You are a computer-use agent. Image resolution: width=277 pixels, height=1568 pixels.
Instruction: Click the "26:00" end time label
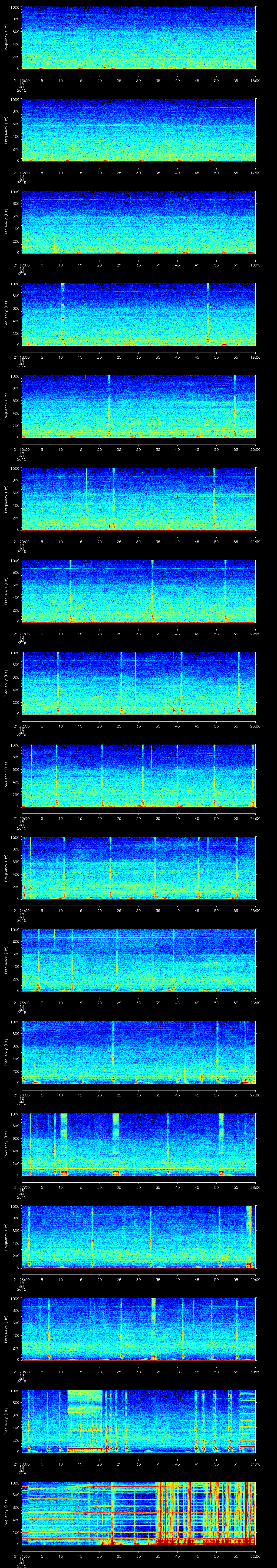point(256,1003)
